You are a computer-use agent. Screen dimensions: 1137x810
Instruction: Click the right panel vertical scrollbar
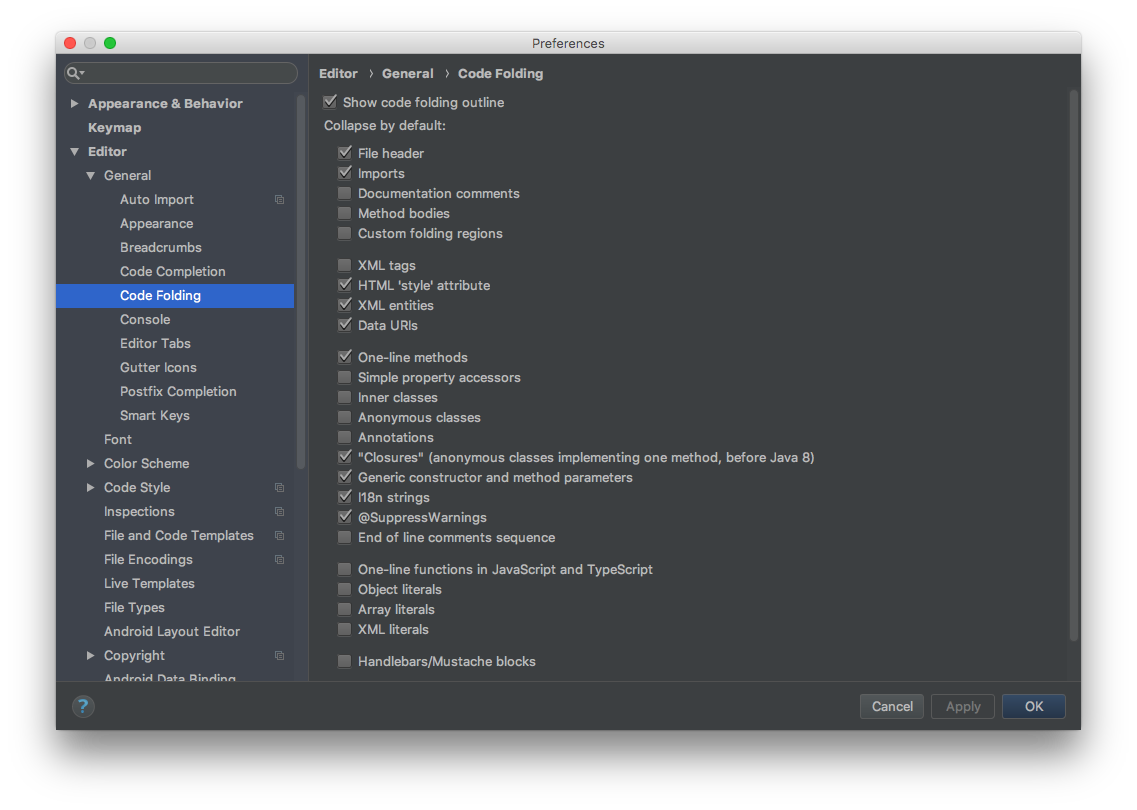coord(1074,360)
